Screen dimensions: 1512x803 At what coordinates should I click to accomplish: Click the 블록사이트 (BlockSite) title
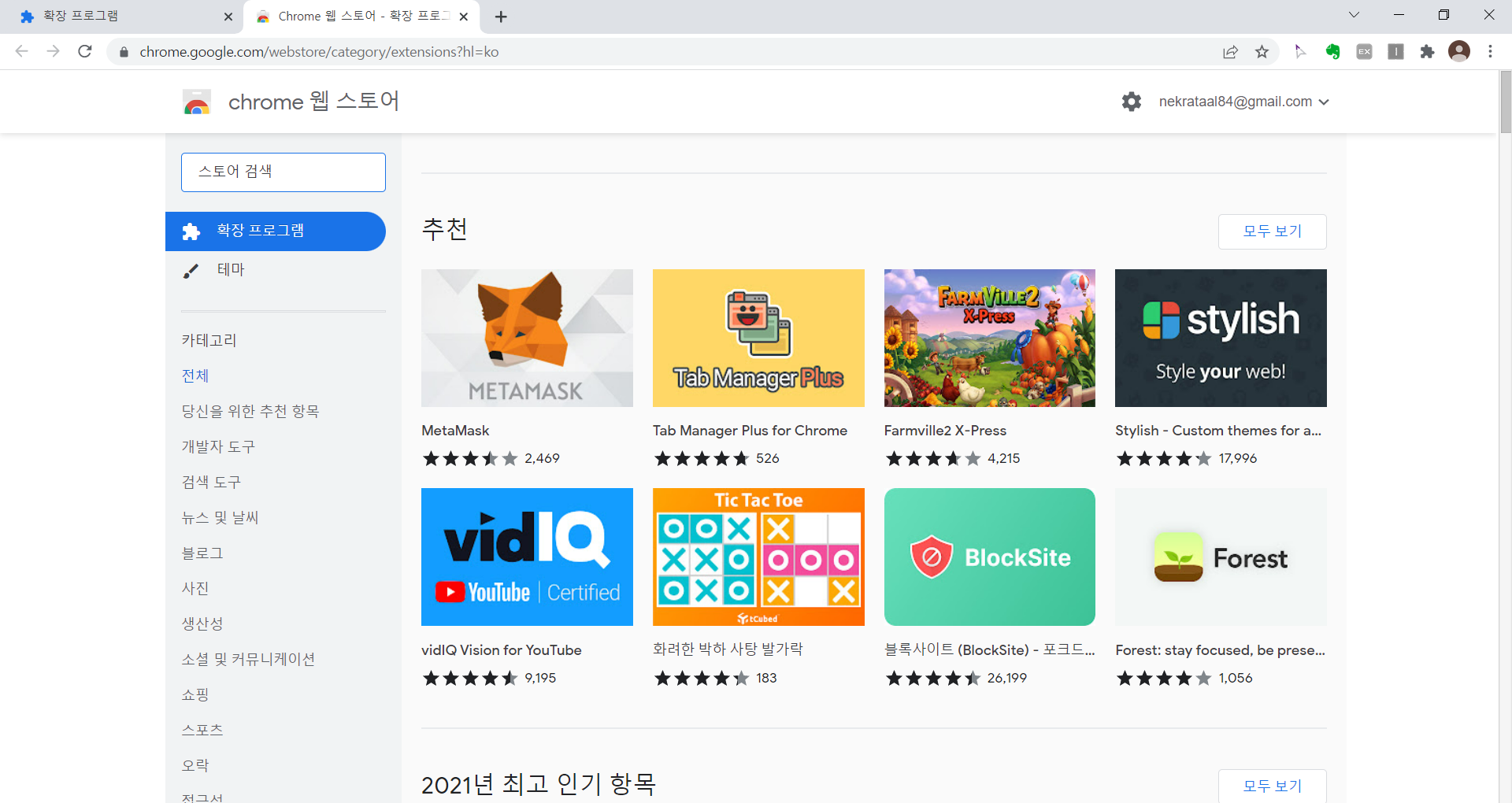click(990, 649)
